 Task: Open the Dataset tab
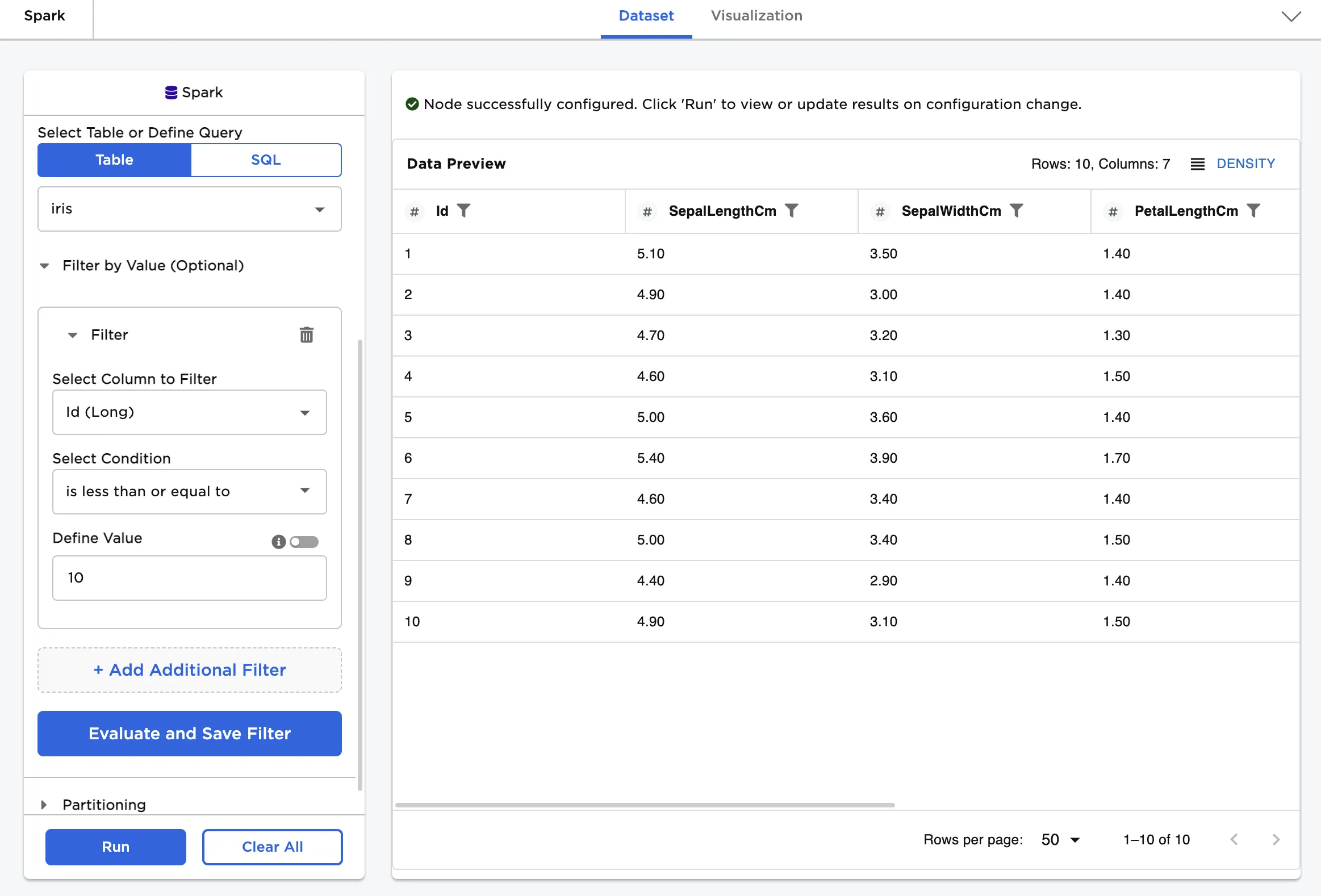tap(646, 16)
